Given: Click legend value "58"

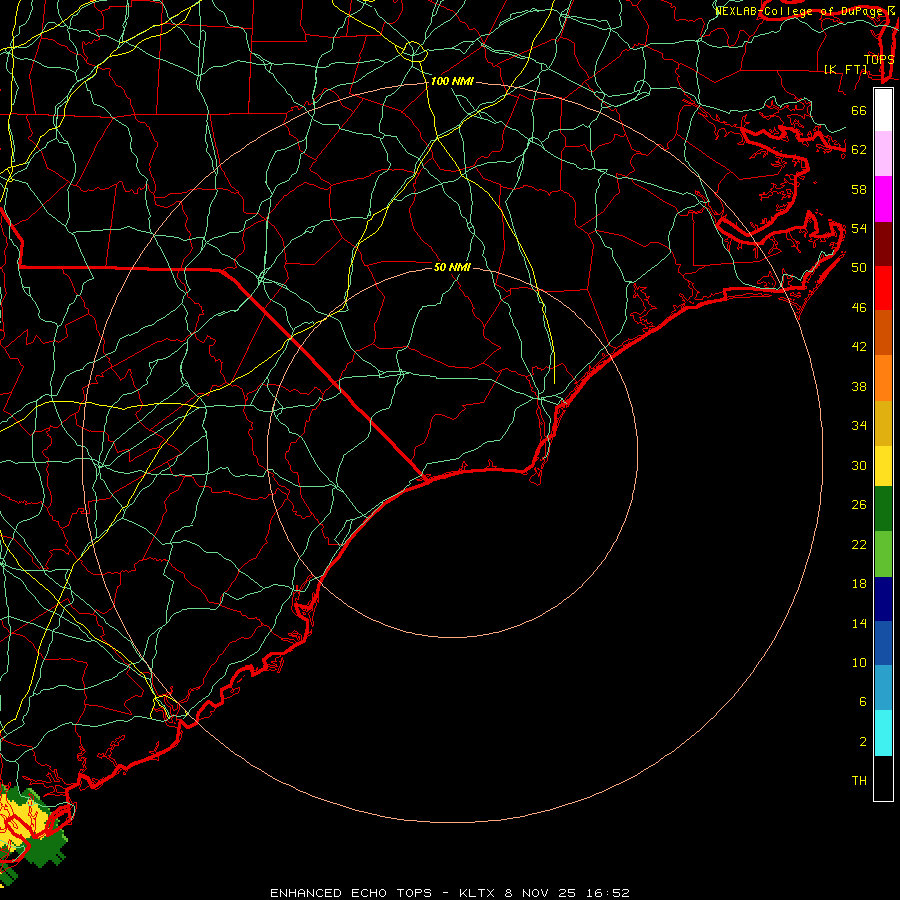Looking at the screenshot, I should pyautogui.click(x=859, y=189).
